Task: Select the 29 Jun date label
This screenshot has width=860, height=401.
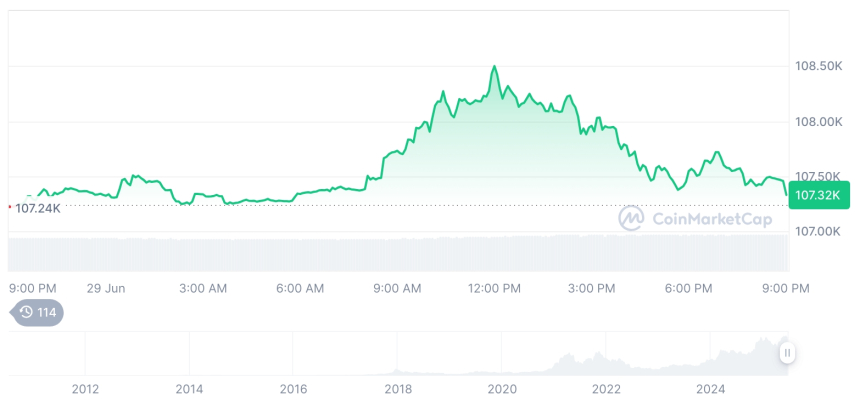Action: [106, 288]
